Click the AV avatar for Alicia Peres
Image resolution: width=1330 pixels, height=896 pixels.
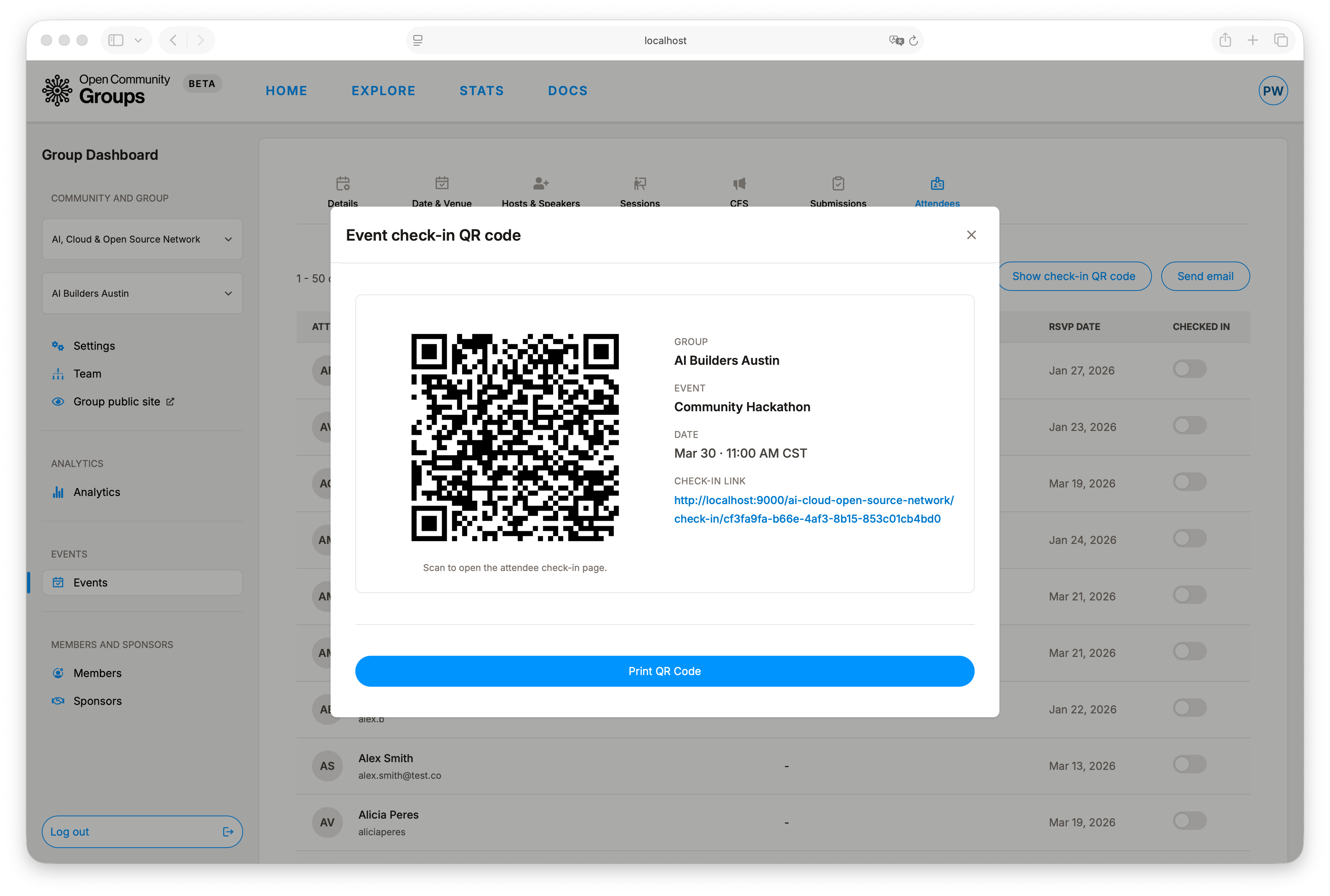(327, 822)
